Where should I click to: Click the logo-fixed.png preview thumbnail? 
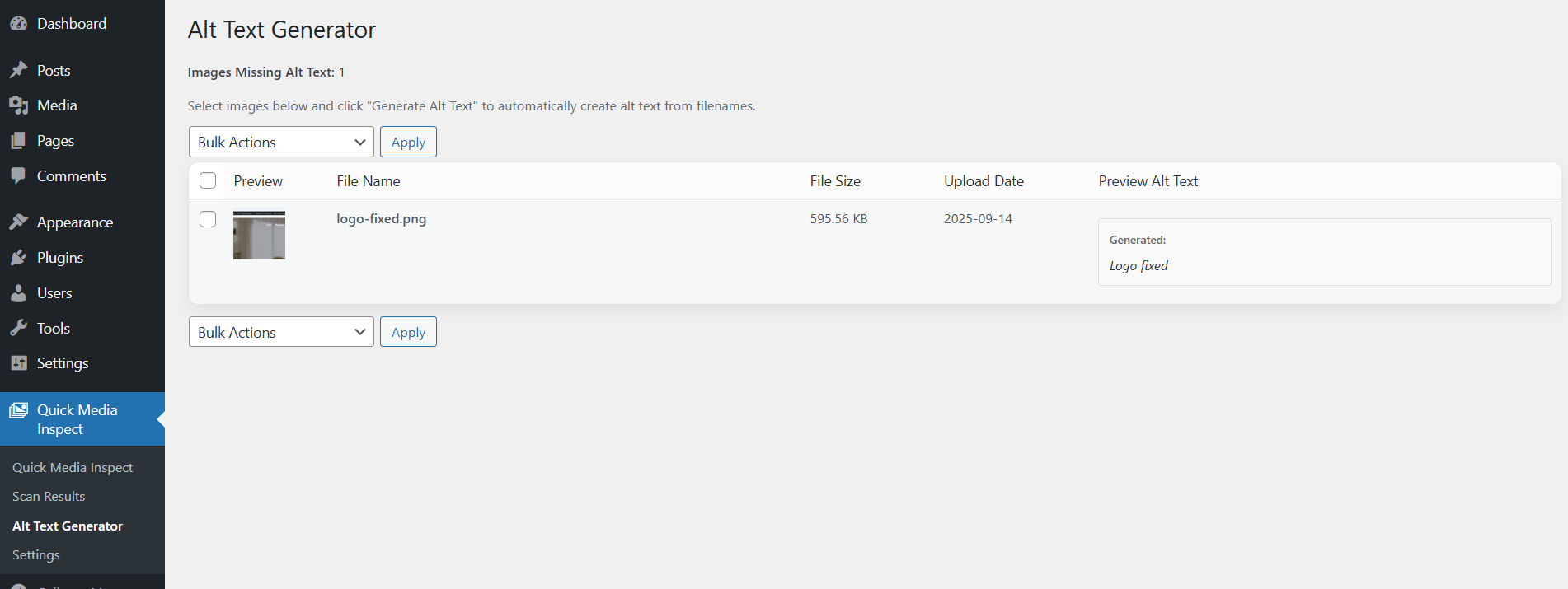tap(259, 236)
